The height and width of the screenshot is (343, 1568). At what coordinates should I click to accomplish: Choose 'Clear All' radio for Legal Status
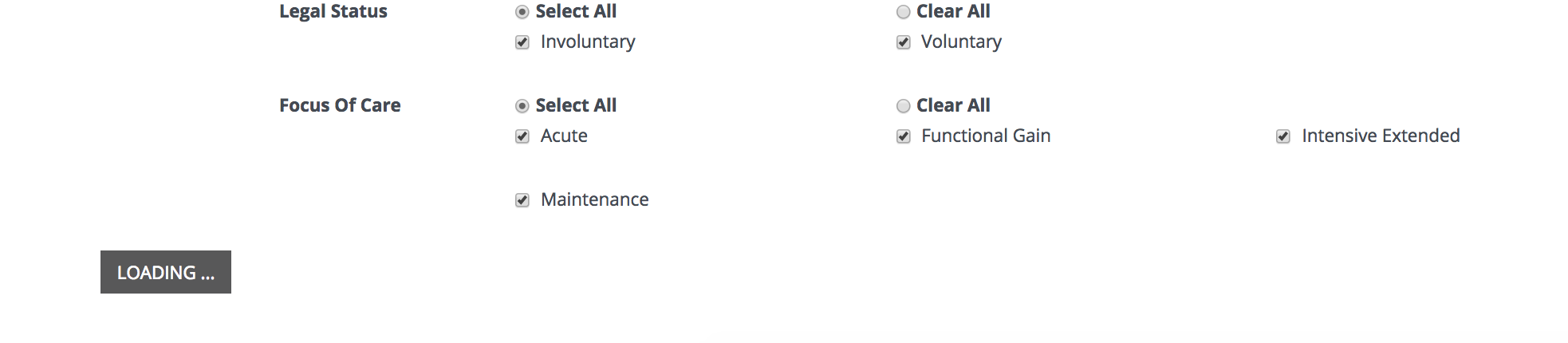[x=903, y=12]
